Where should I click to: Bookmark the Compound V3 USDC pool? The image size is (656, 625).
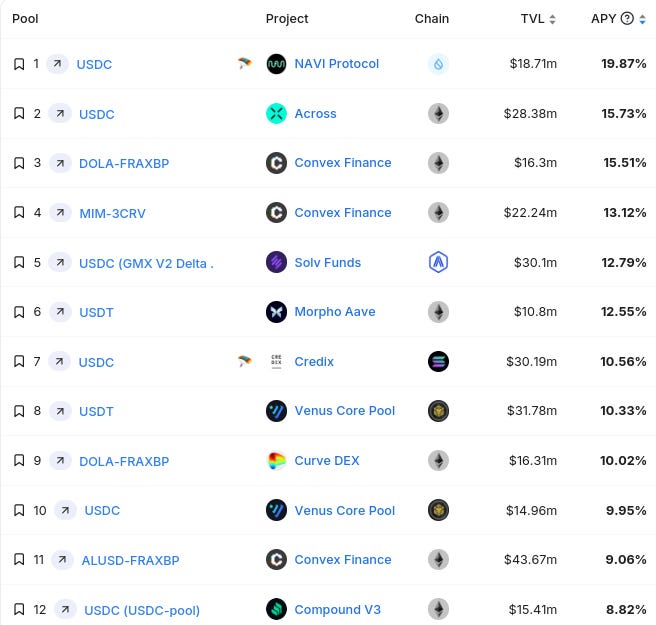coord(19,610)
